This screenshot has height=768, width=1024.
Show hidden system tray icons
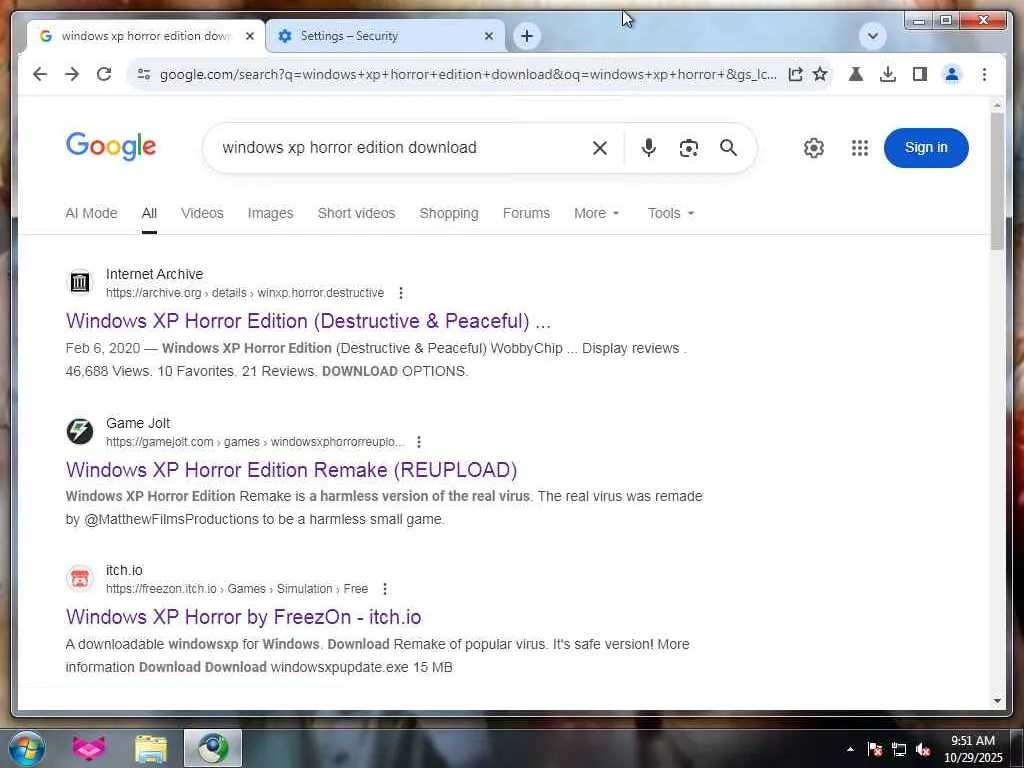pos(850,749)
